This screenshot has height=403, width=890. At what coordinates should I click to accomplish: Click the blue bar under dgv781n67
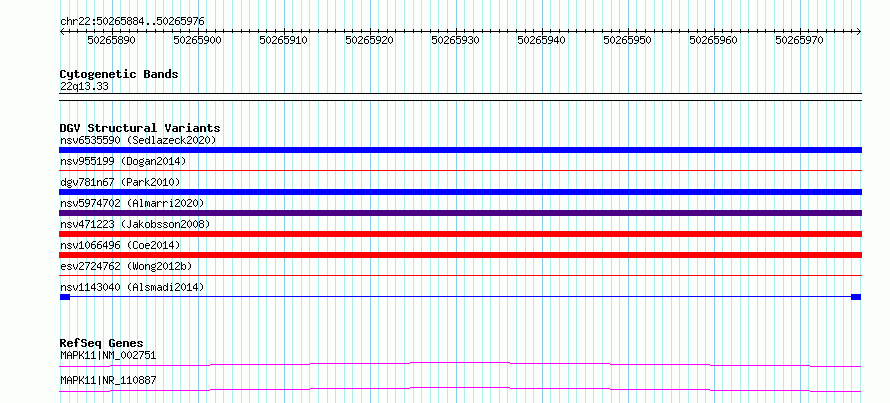[460, 192]
